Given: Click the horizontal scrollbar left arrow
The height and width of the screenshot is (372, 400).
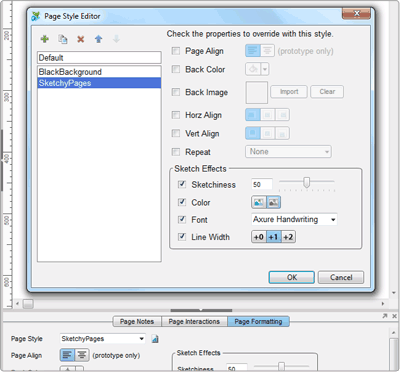Looking at the screenshot, I should coord(18,304).
